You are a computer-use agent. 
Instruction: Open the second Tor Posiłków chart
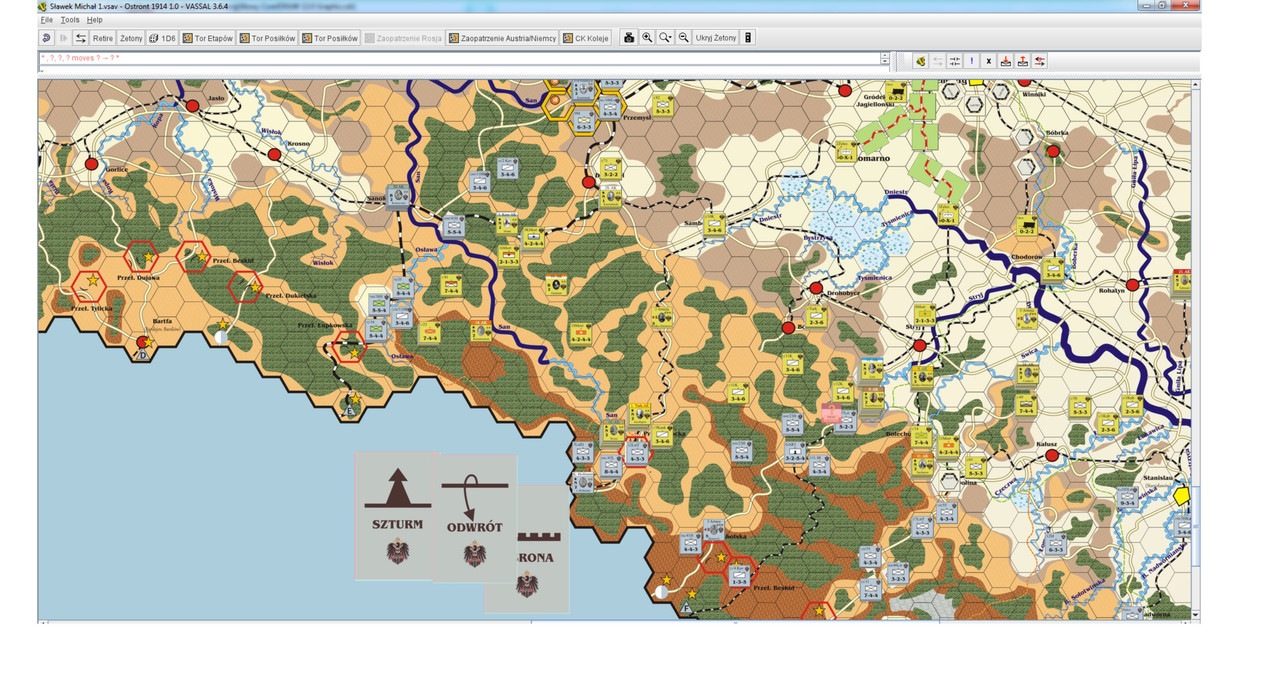(x=330, y=38)
